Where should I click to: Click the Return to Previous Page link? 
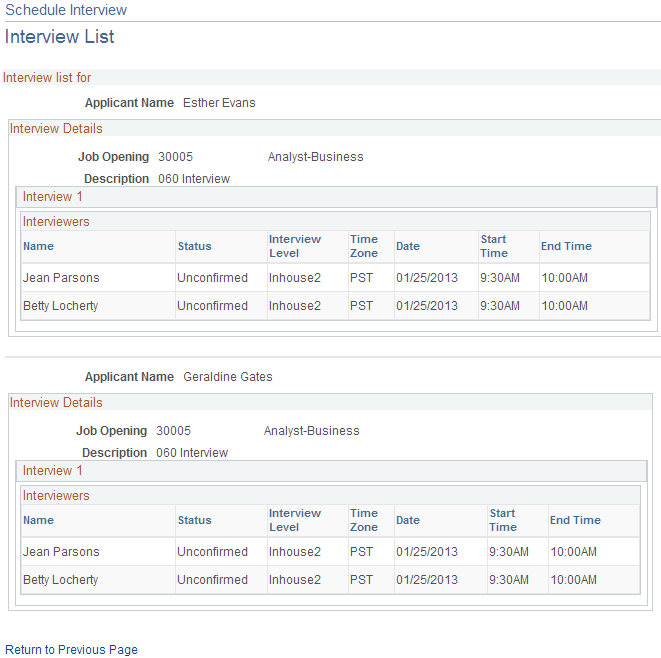71,650
